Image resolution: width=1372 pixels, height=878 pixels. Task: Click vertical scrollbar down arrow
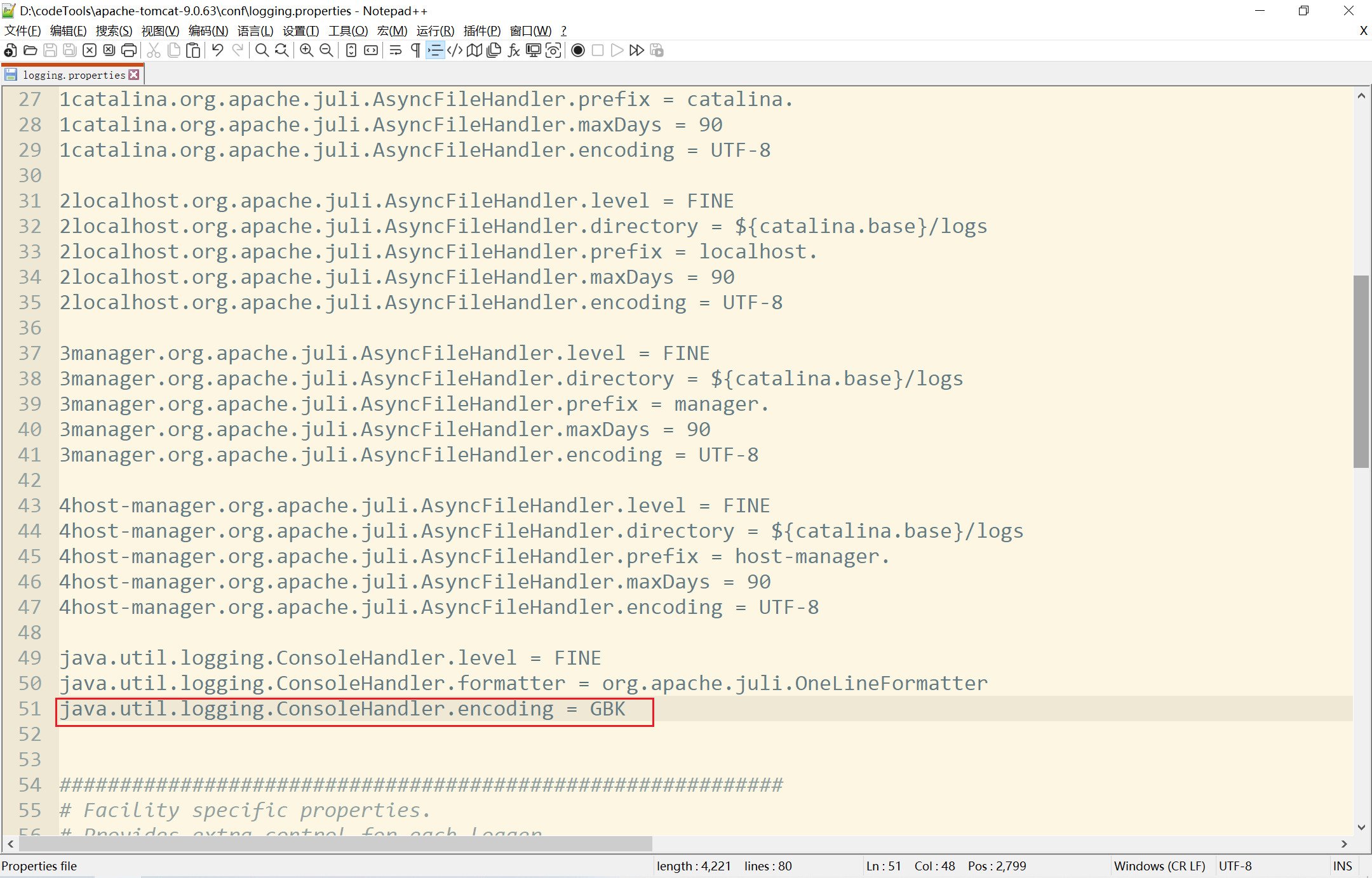(x=1361, y=827)
